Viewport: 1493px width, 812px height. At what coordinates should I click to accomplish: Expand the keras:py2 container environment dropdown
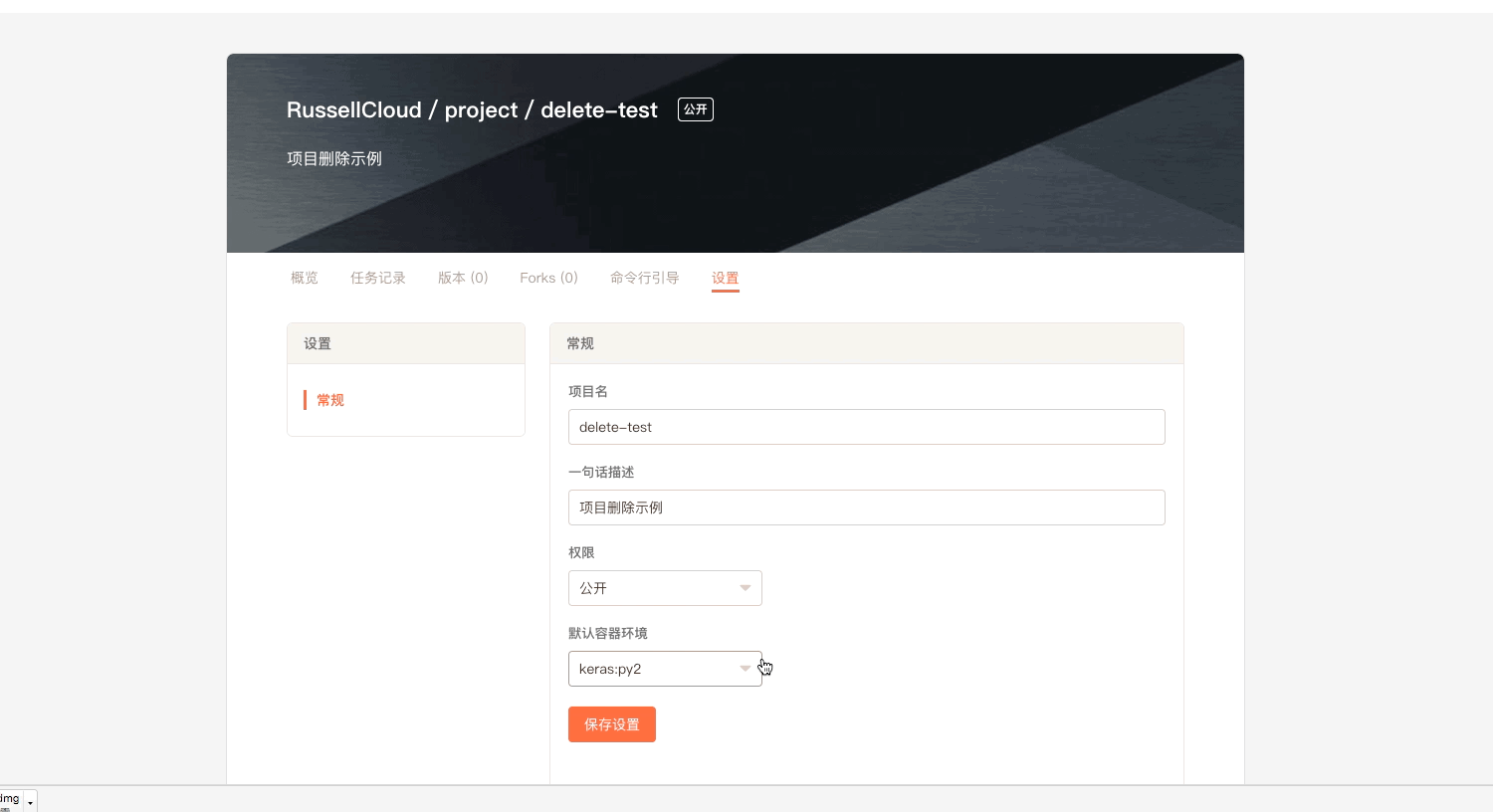(664, 669)
